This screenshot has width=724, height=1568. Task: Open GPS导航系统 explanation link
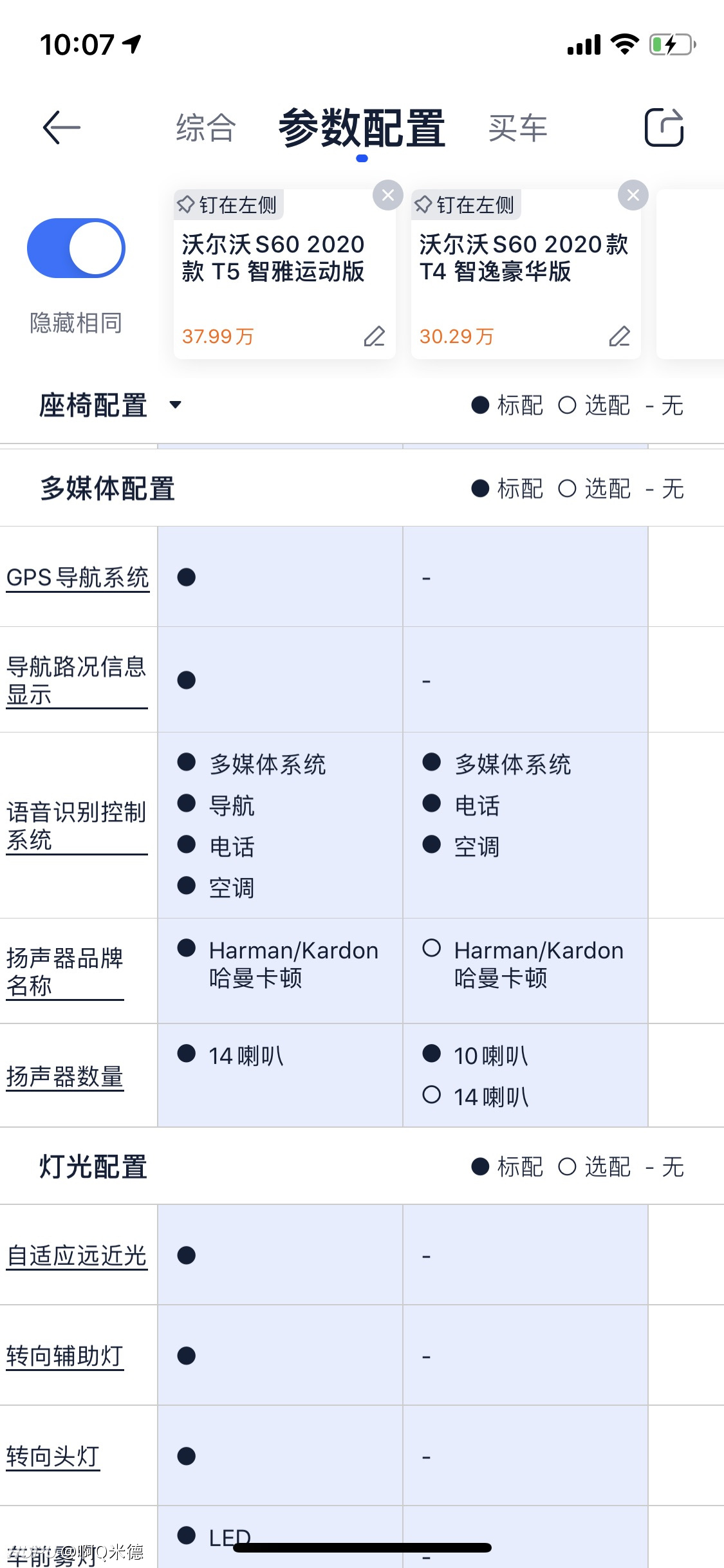click(x=78, y=577)
